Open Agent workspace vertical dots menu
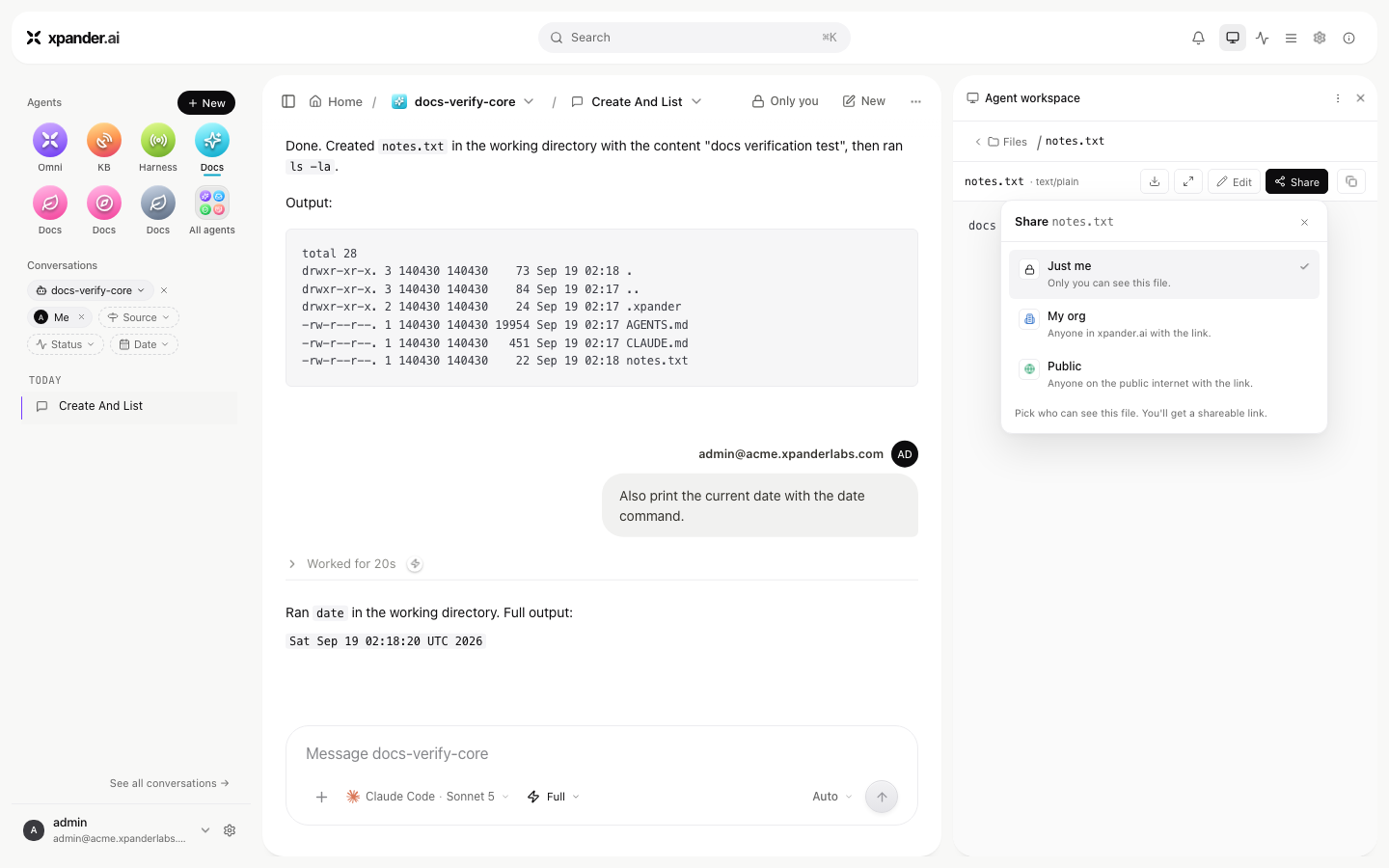This screenshot has width=1389, height=868. click(x=1338, y=98)
